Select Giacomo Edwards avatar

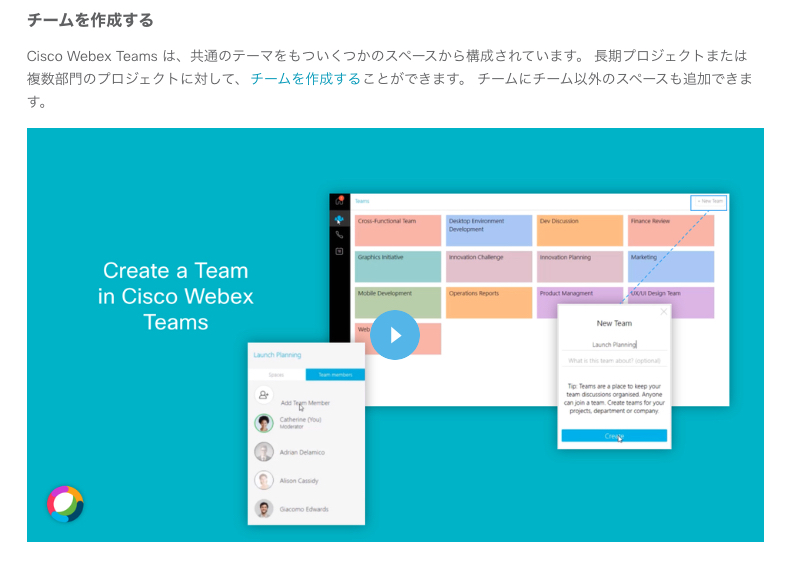pos(264,509)
